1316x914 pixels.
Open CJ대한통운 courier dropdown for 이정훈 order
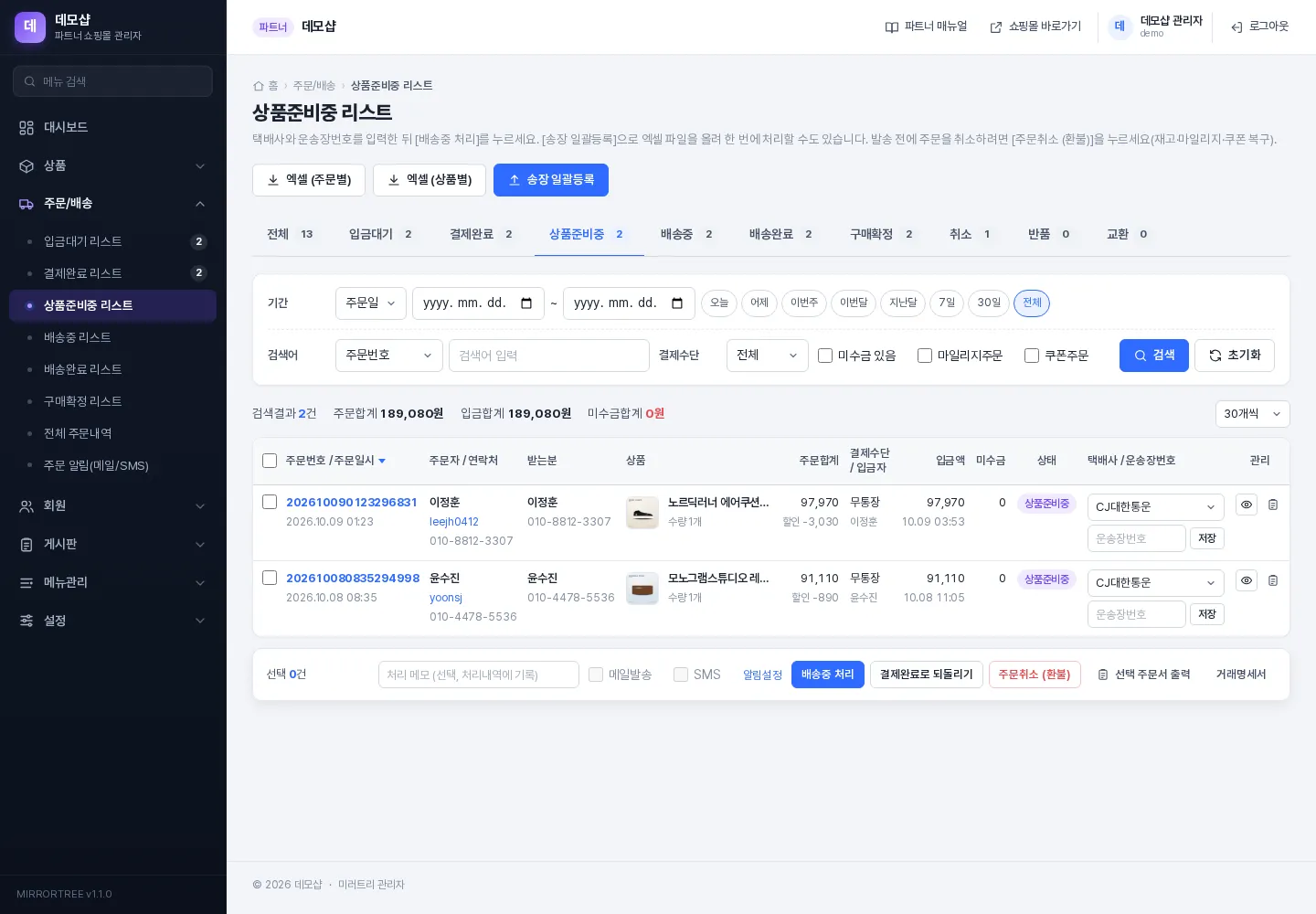[1156, 507]
